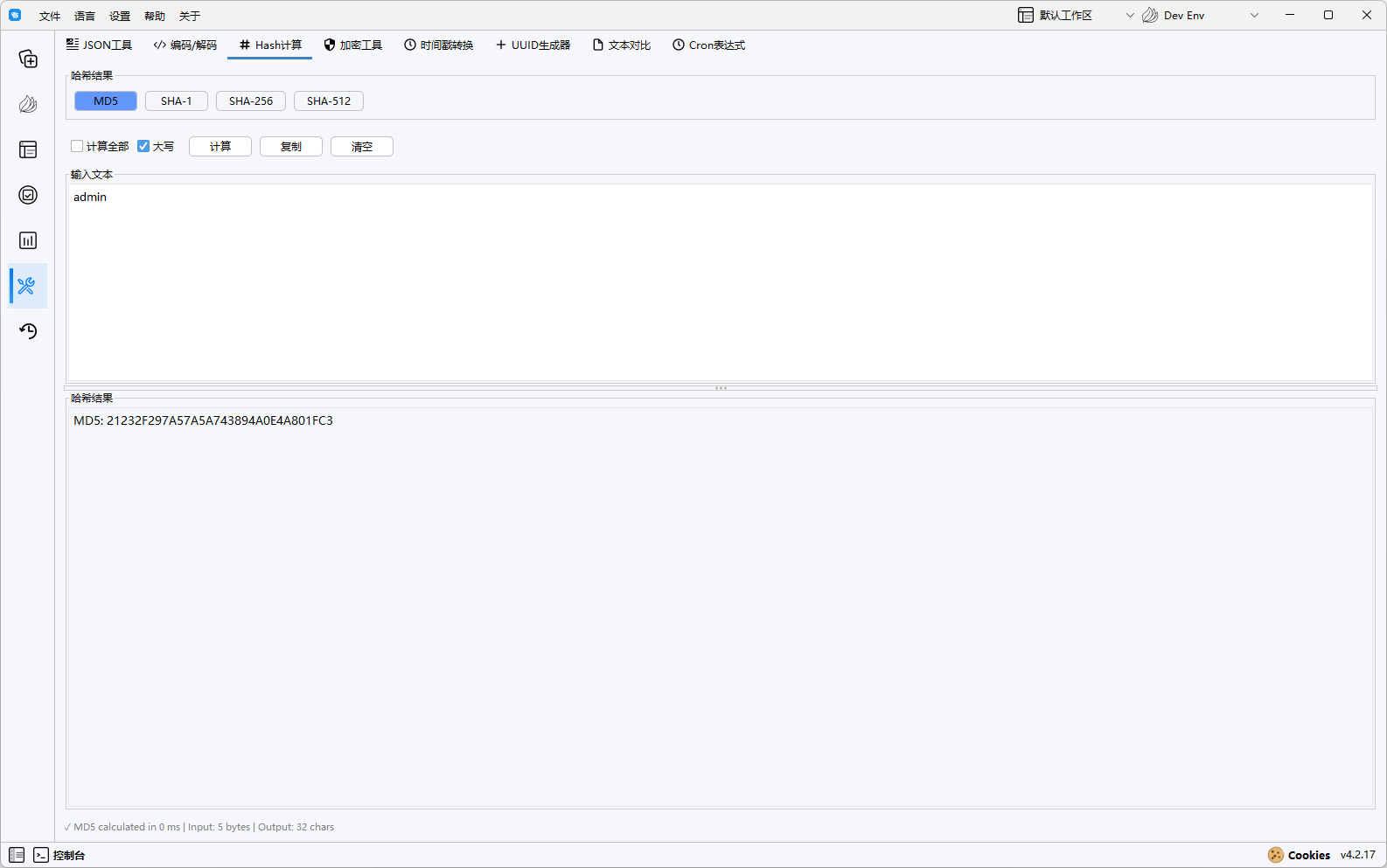Image resolution: width=1387 pixels, height=868 pixels.
Task: Click the Cookies icon in status bar
Action: pos(1276,855)
